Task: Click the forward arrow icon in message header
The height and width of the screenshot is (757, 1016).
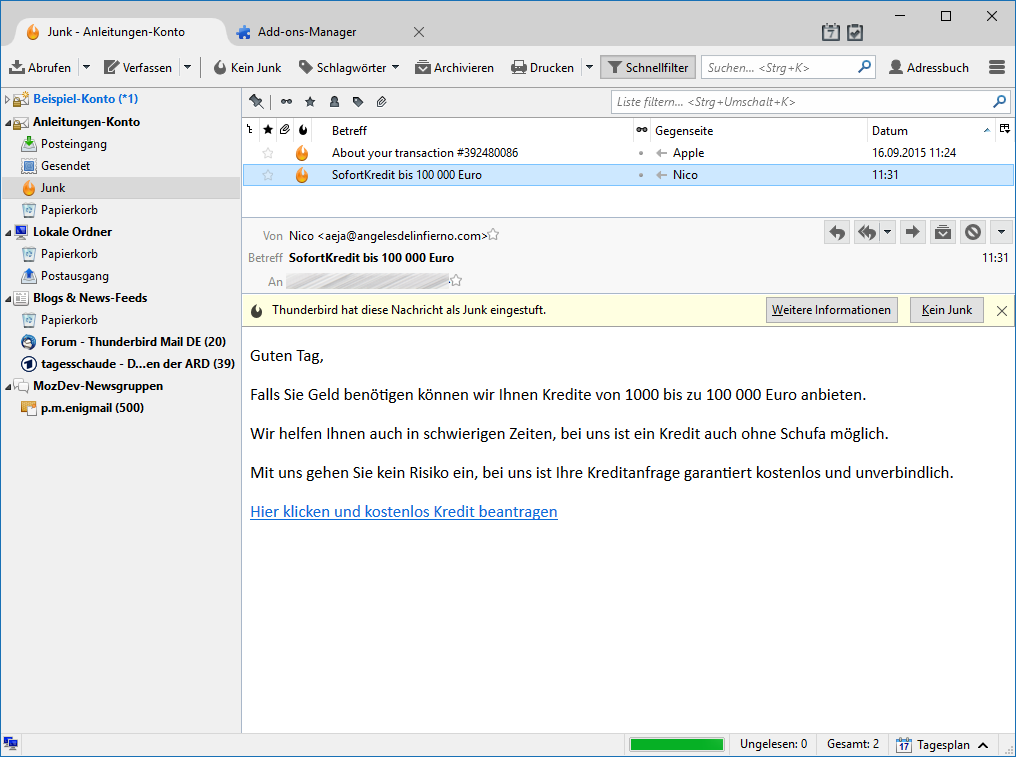Action: point(912,232)
